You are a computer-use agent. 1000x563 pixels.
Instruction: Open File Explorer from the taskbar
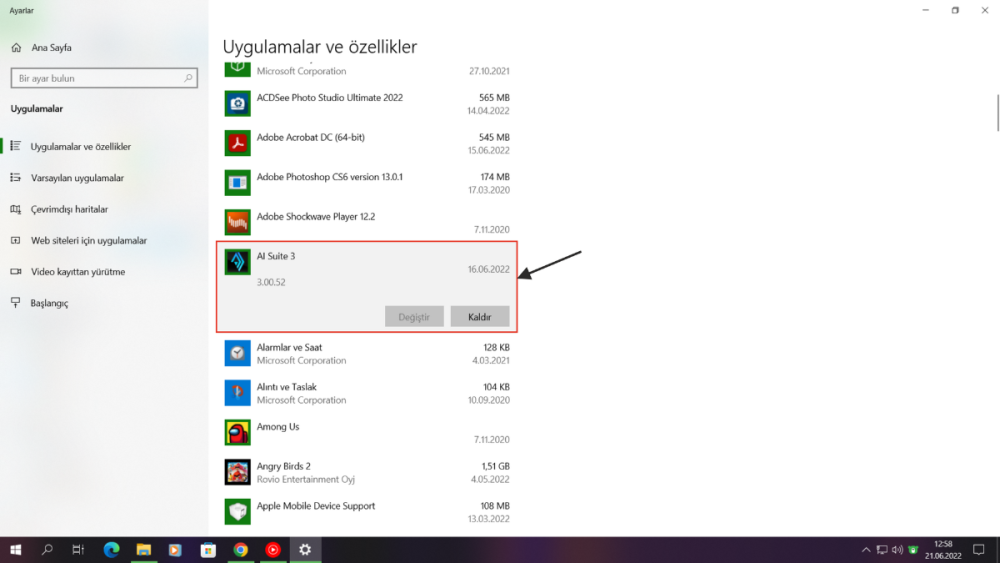coord(143,550)
